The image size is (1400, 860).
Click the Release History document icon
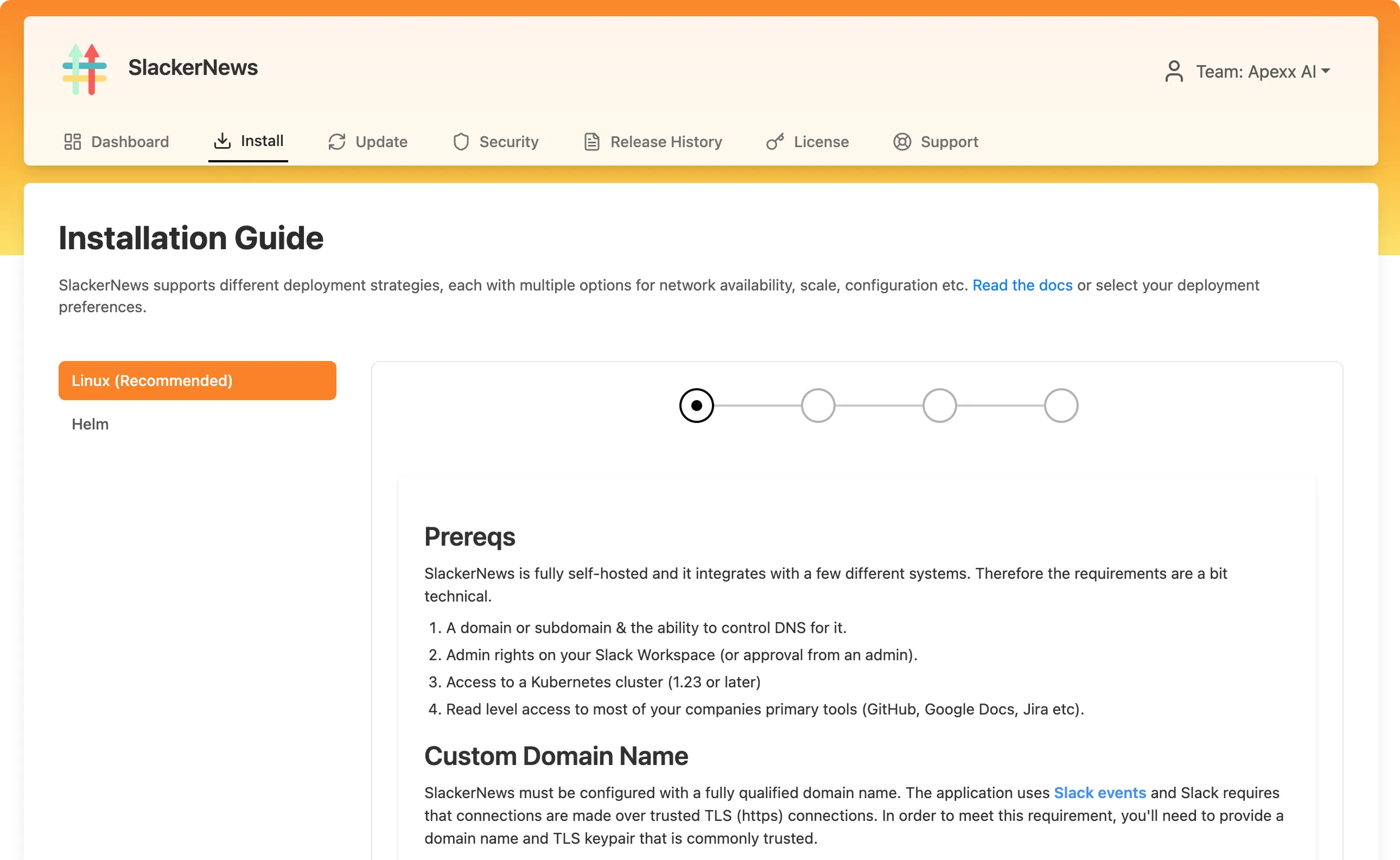(591, 142)
